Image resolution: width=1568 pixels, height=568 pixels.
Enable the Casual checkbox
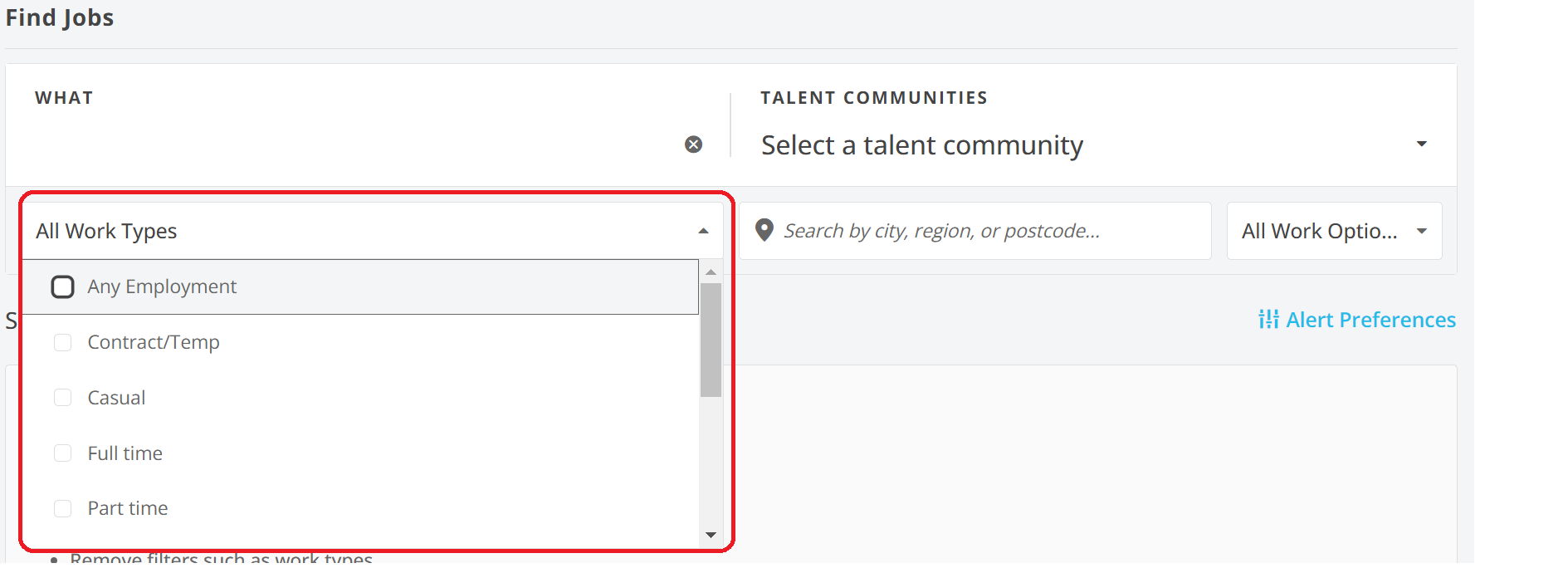point(63,398)
